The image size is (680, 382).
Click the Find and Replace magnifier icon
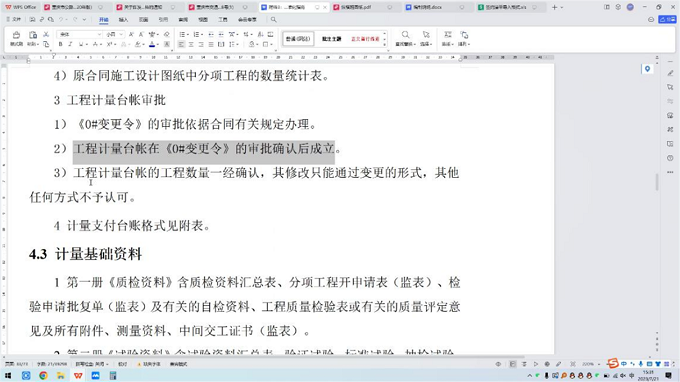point(405,35)
